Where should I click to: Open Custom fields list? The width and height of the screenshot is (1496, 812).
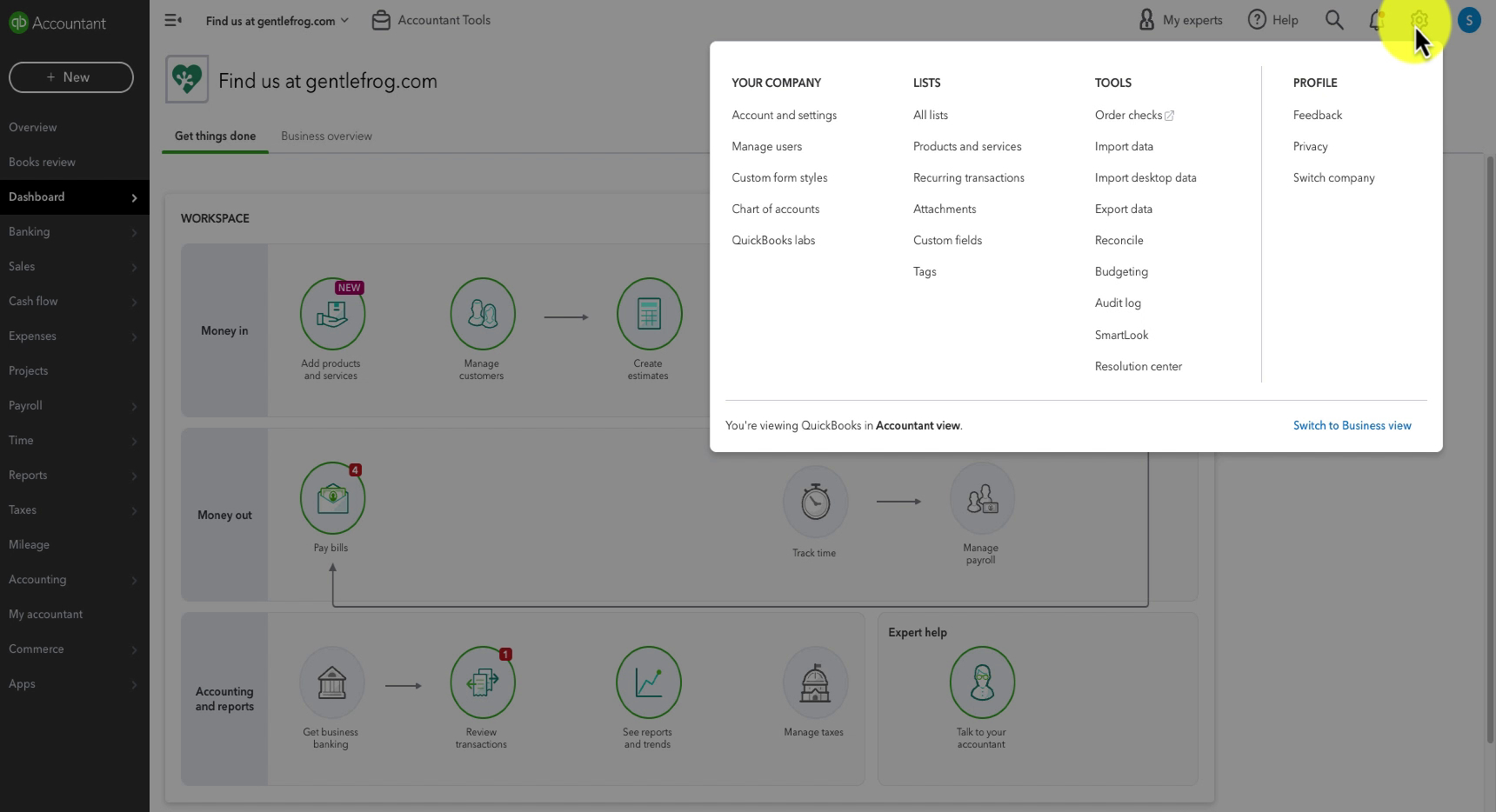pos(947,240)
